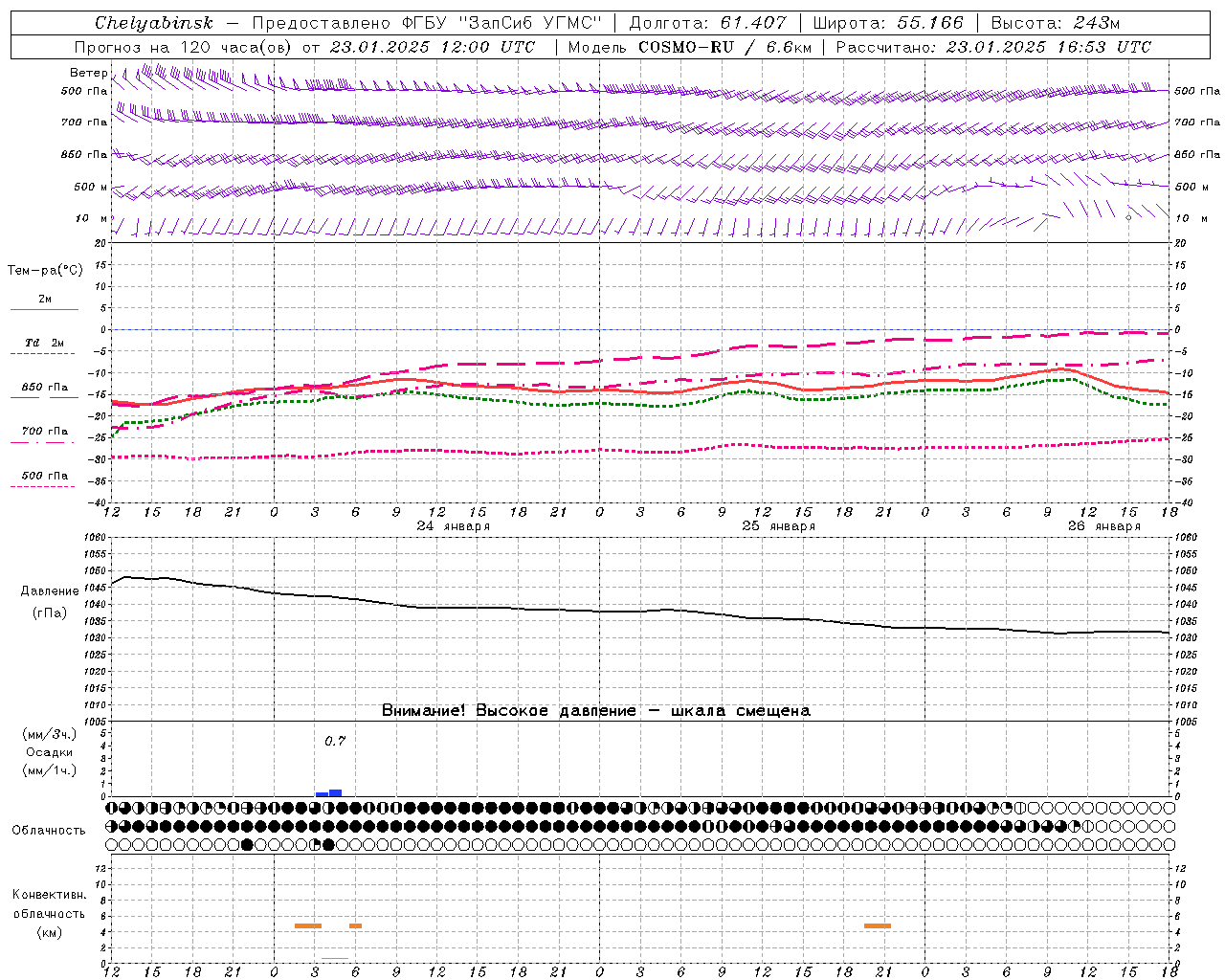Click the Chelyabinsk station title
Viewport: 1225px width, 980px height.
tap(154, 23)
